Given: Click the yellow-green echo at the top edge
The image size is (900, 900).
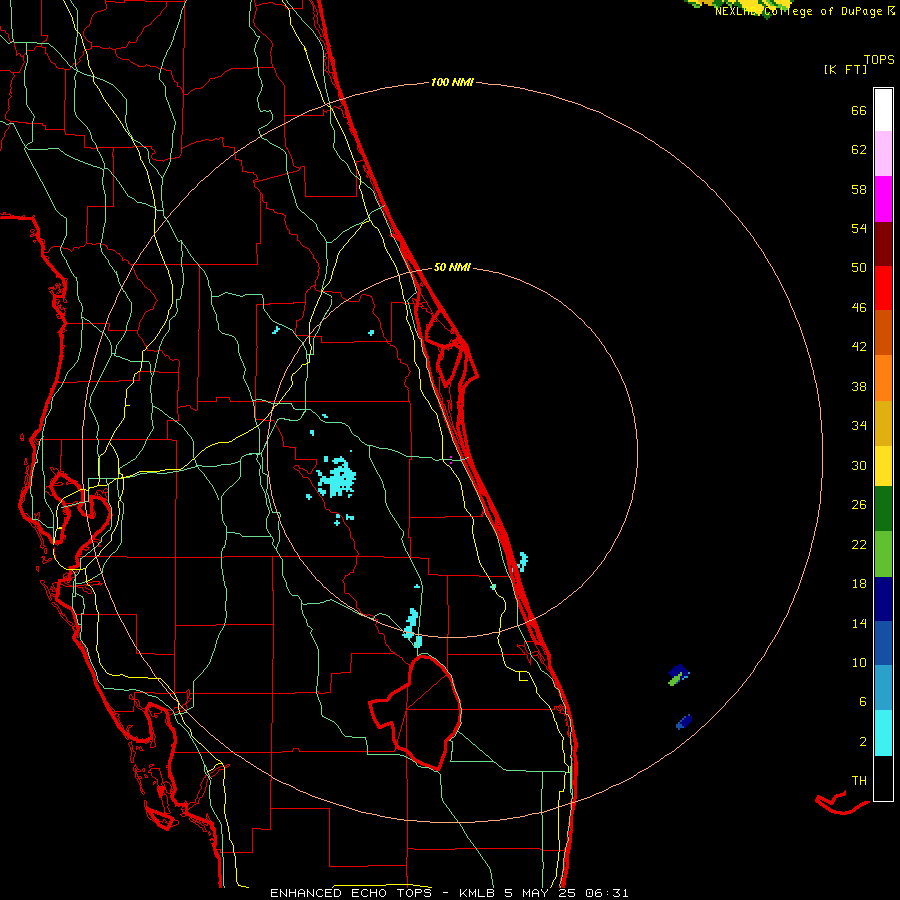Looking at the screenshot, I should click(740, 7).
